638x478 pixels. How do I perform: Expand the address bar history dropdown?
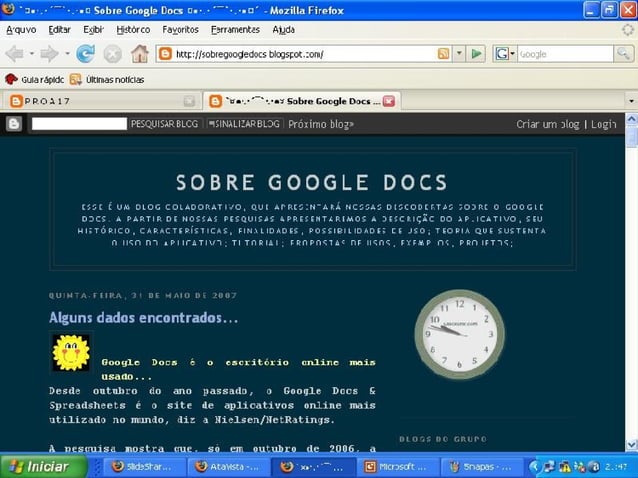[459, 54]
